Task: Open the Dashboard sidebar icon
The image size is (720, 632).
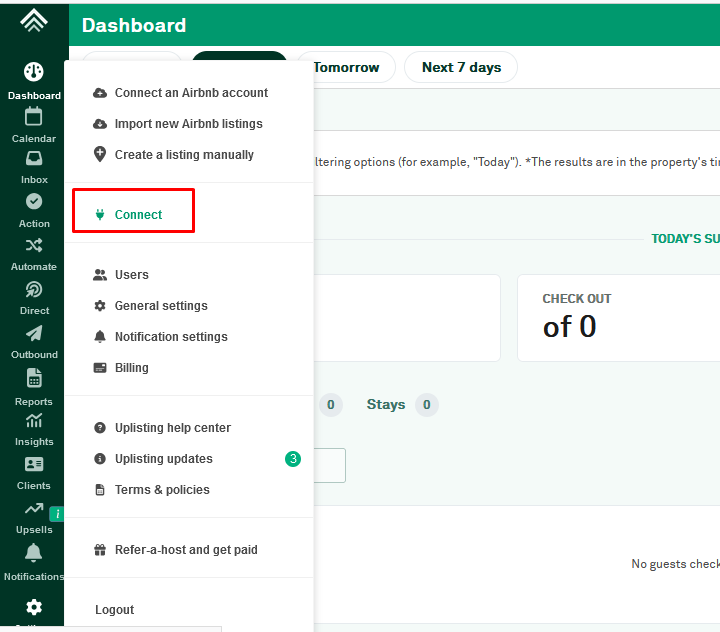Action: (34, 72)
